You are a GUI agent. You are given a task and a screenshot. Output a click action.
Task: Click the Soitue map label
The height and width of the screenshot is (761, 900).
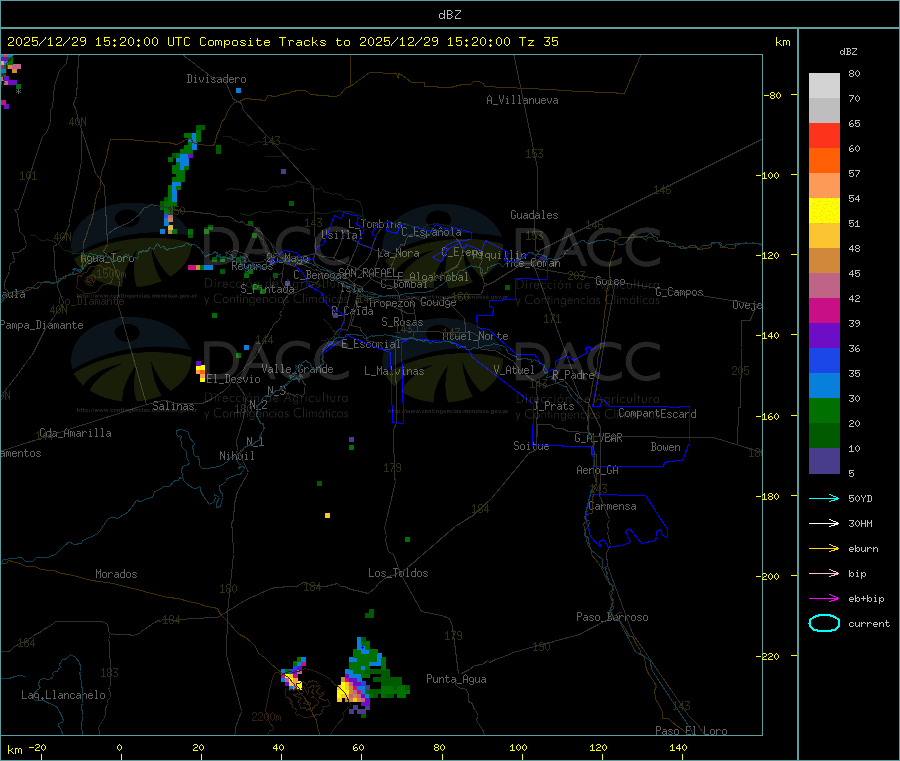pos(531,446)
